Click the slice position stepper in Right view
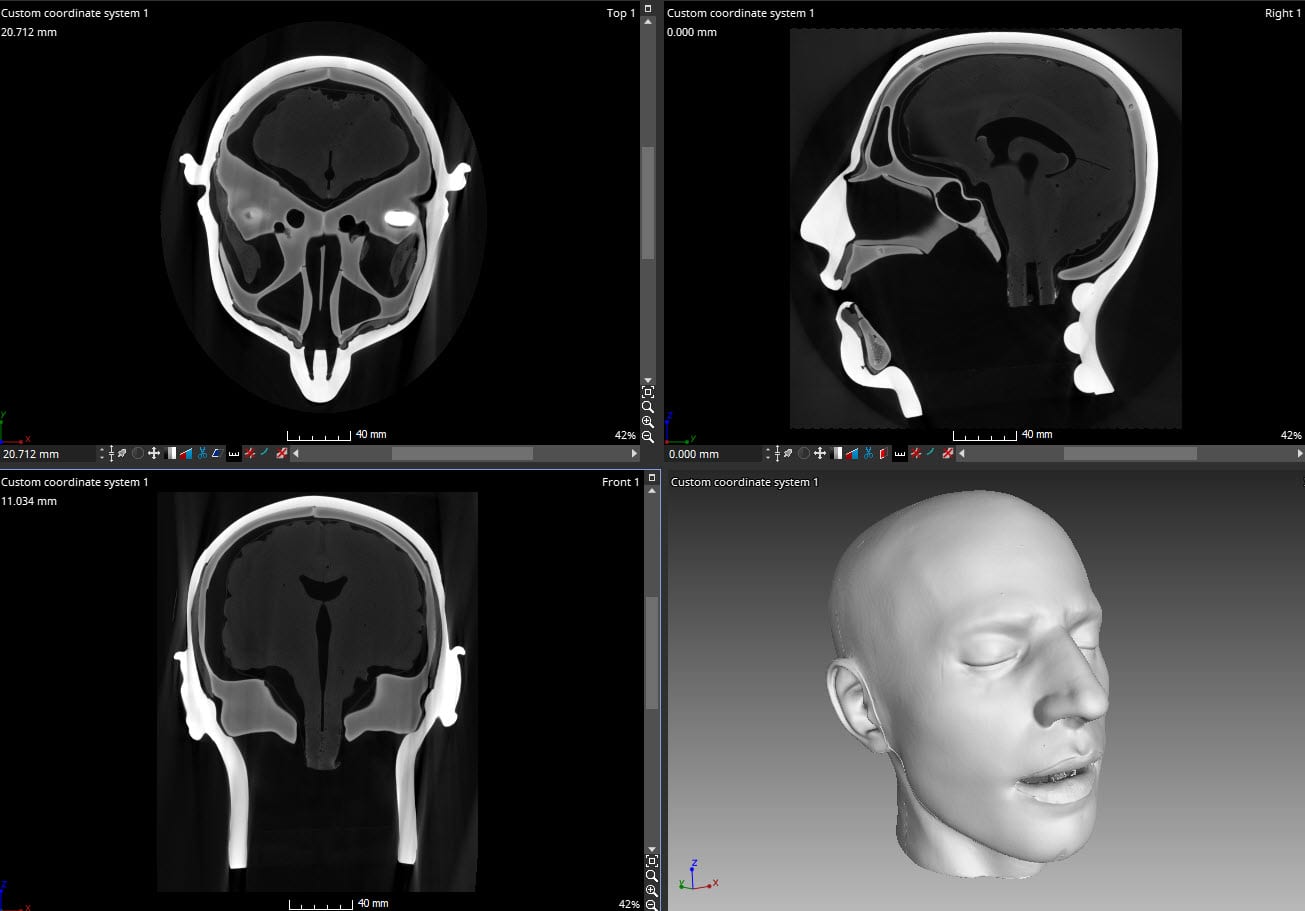Screen dimensions: 1305x911 click(x=767, y=453)
